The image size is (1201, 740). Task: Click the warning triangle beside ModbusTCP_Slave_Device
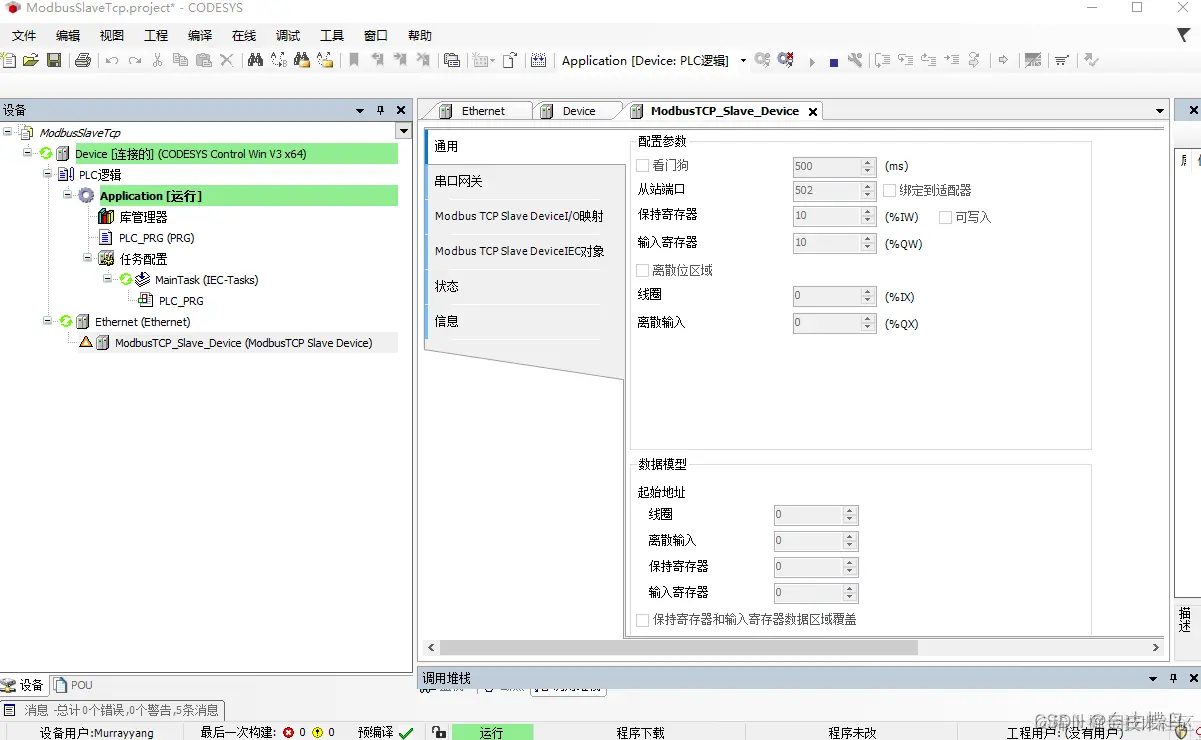86,342
